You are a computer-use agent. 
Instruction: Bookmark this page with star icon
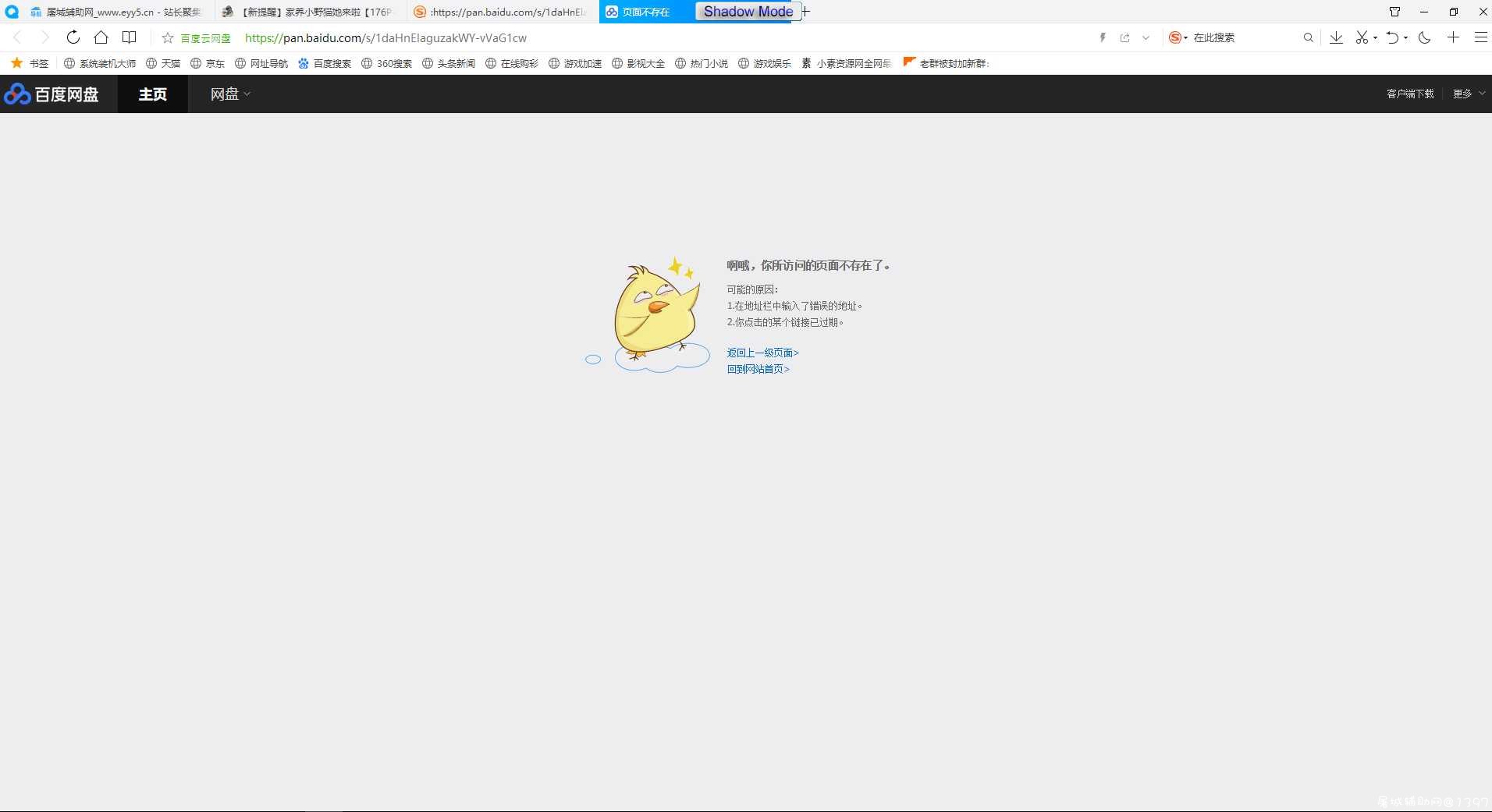[167, 37]
